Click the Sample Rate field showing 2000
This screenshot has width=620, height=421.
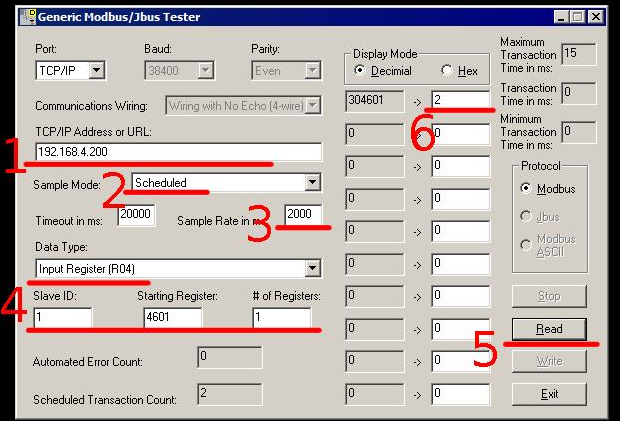303,215
